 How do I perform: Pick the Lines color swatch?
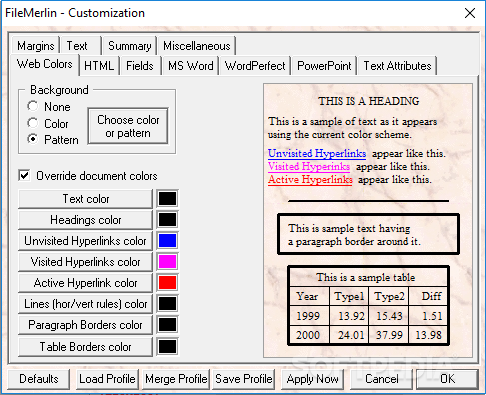tap(167, 304)
